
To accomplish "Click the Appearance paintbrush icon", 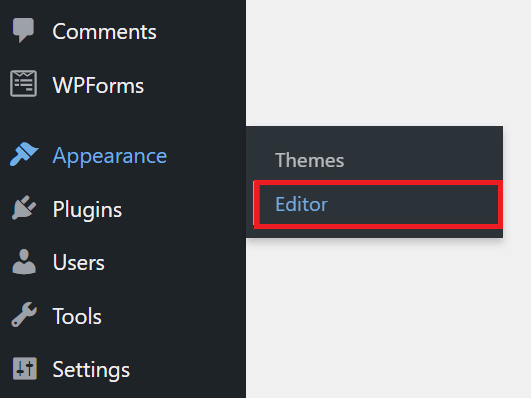I will pos(24,154).
